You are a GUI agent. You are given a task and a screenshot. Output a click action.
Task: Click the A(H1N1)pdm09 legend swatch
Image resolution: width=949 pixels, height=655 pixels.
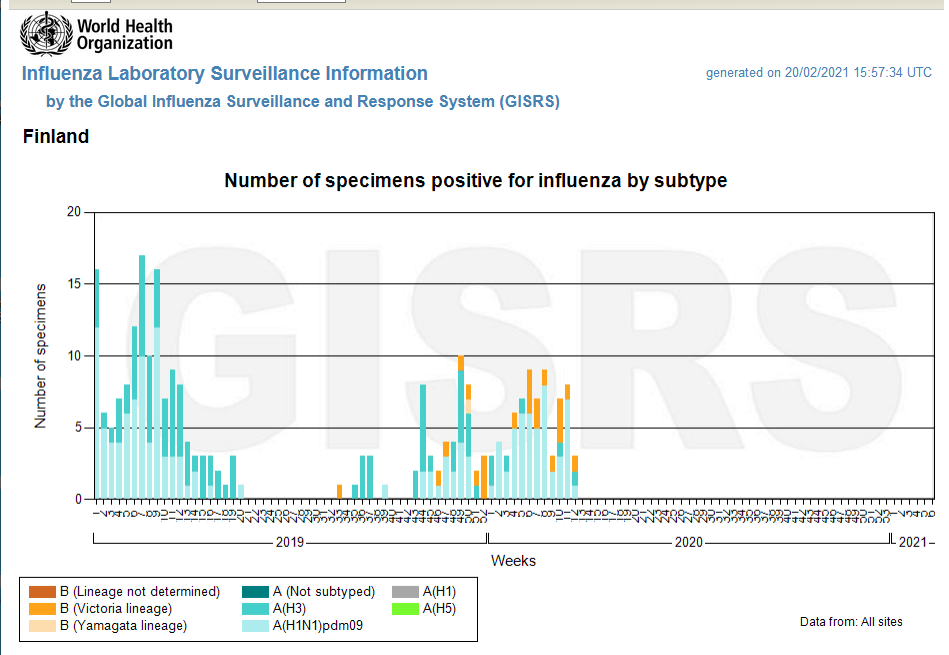(256, 626)
